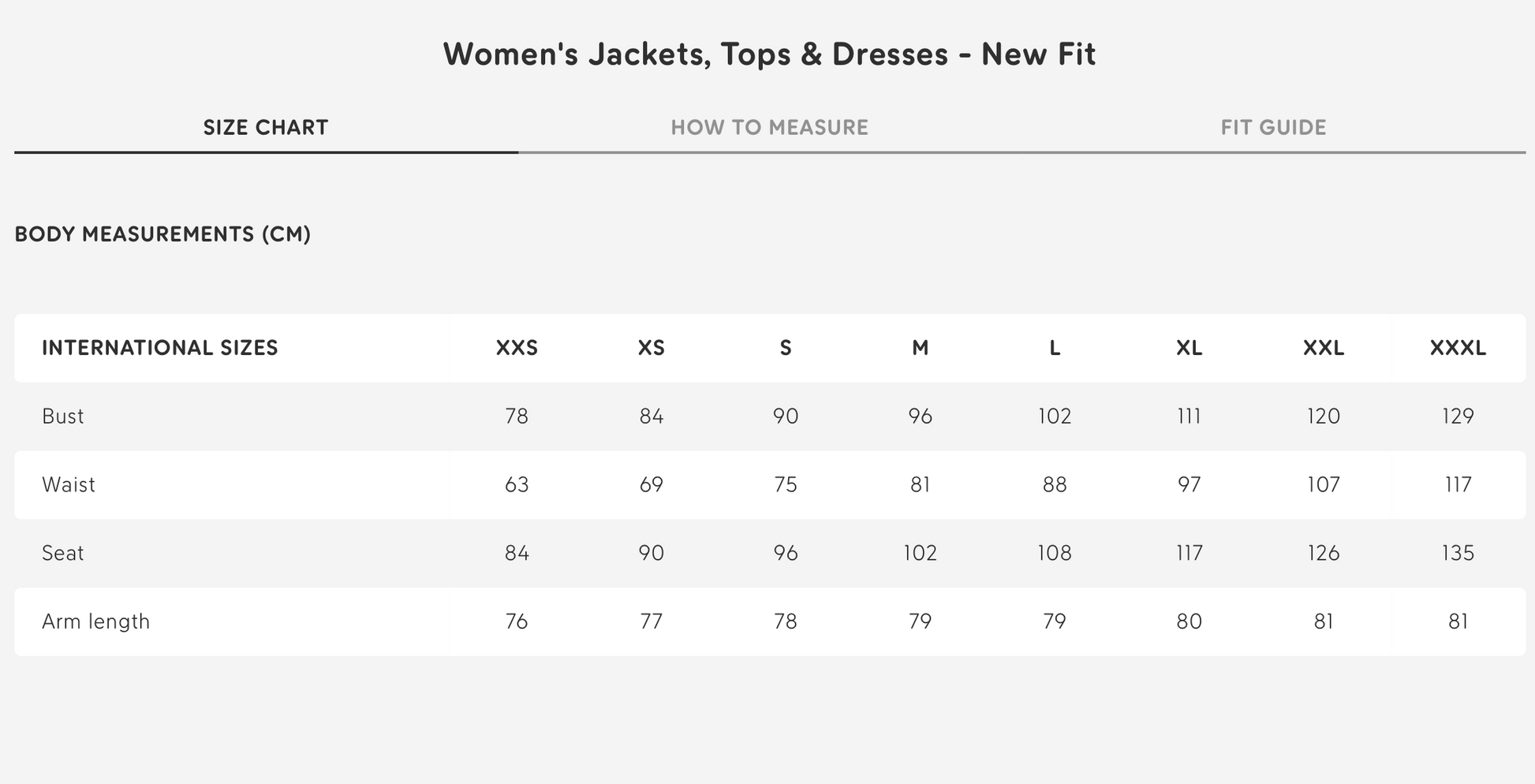
Task: Click the International Sizes header
Action: coord(160,348)
